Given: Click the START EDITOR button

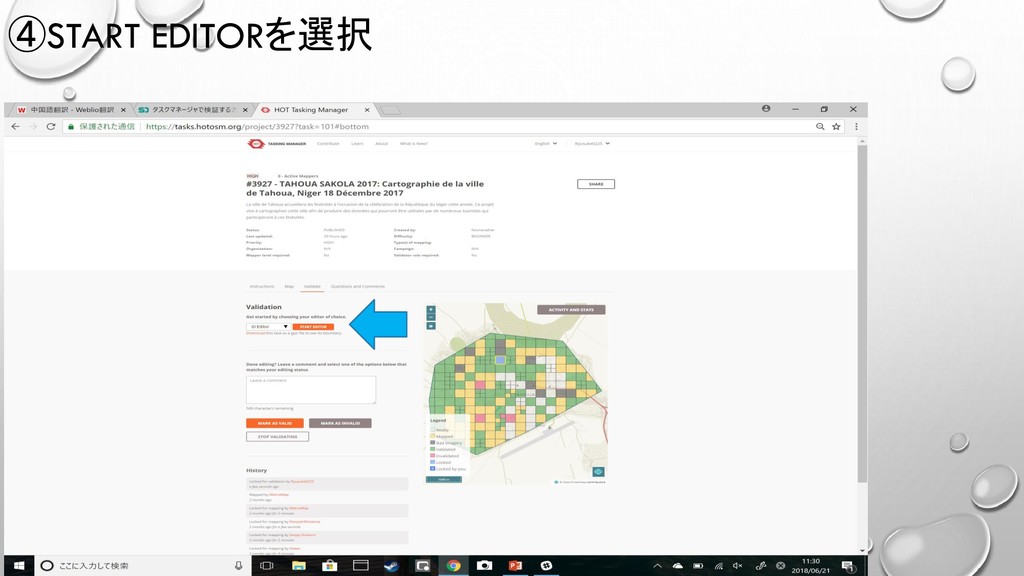Looking at the screenshot, I should [313, 327].
